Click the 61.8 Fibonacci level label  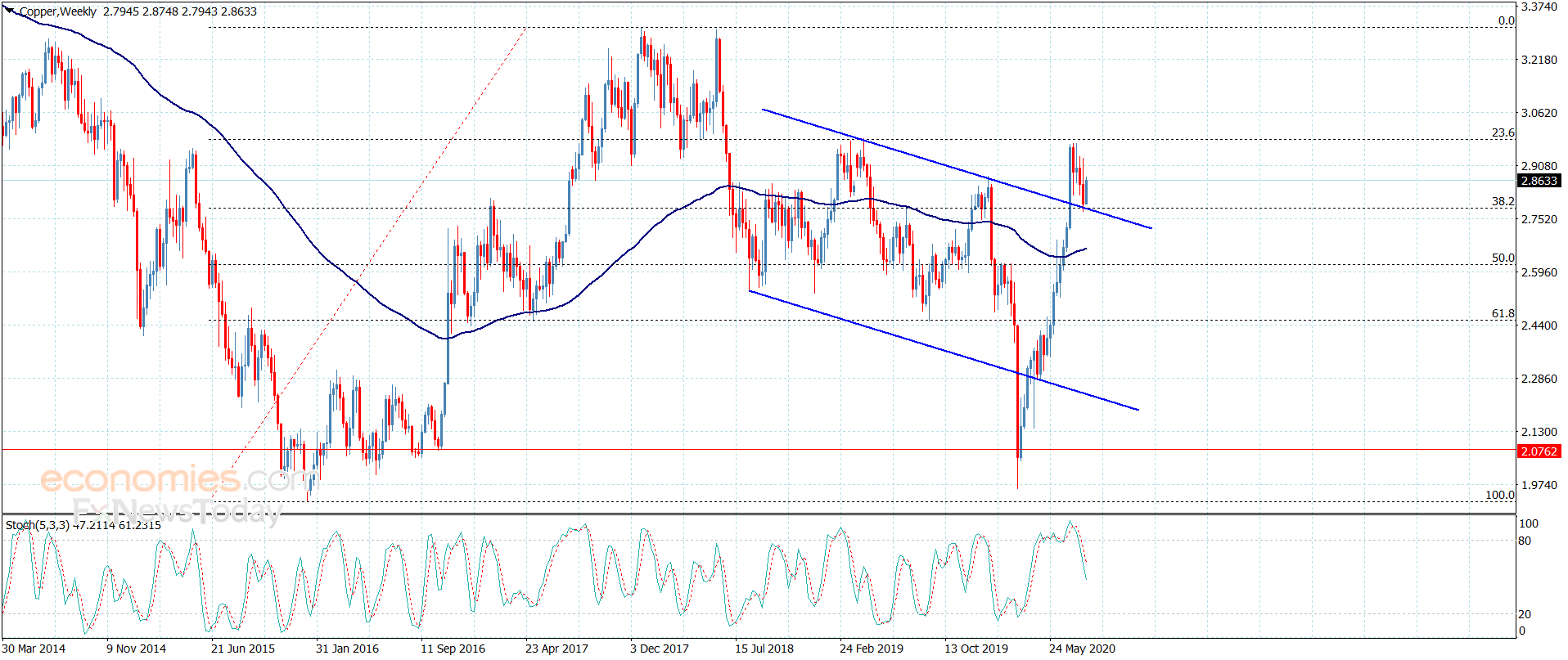[x=1503, y=313]
